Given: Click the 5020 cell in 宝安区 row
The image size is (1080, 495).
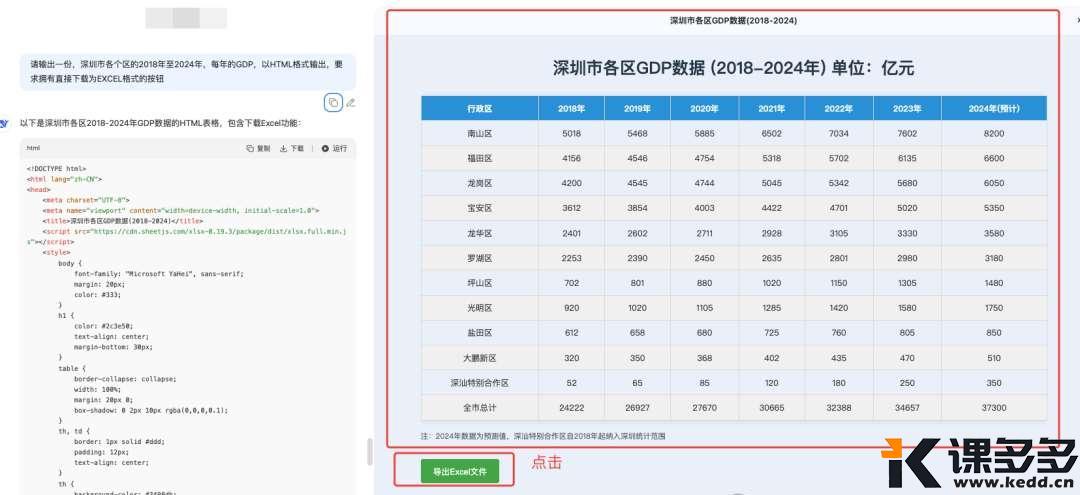Looking at the screenshot, I should point(907,209).
